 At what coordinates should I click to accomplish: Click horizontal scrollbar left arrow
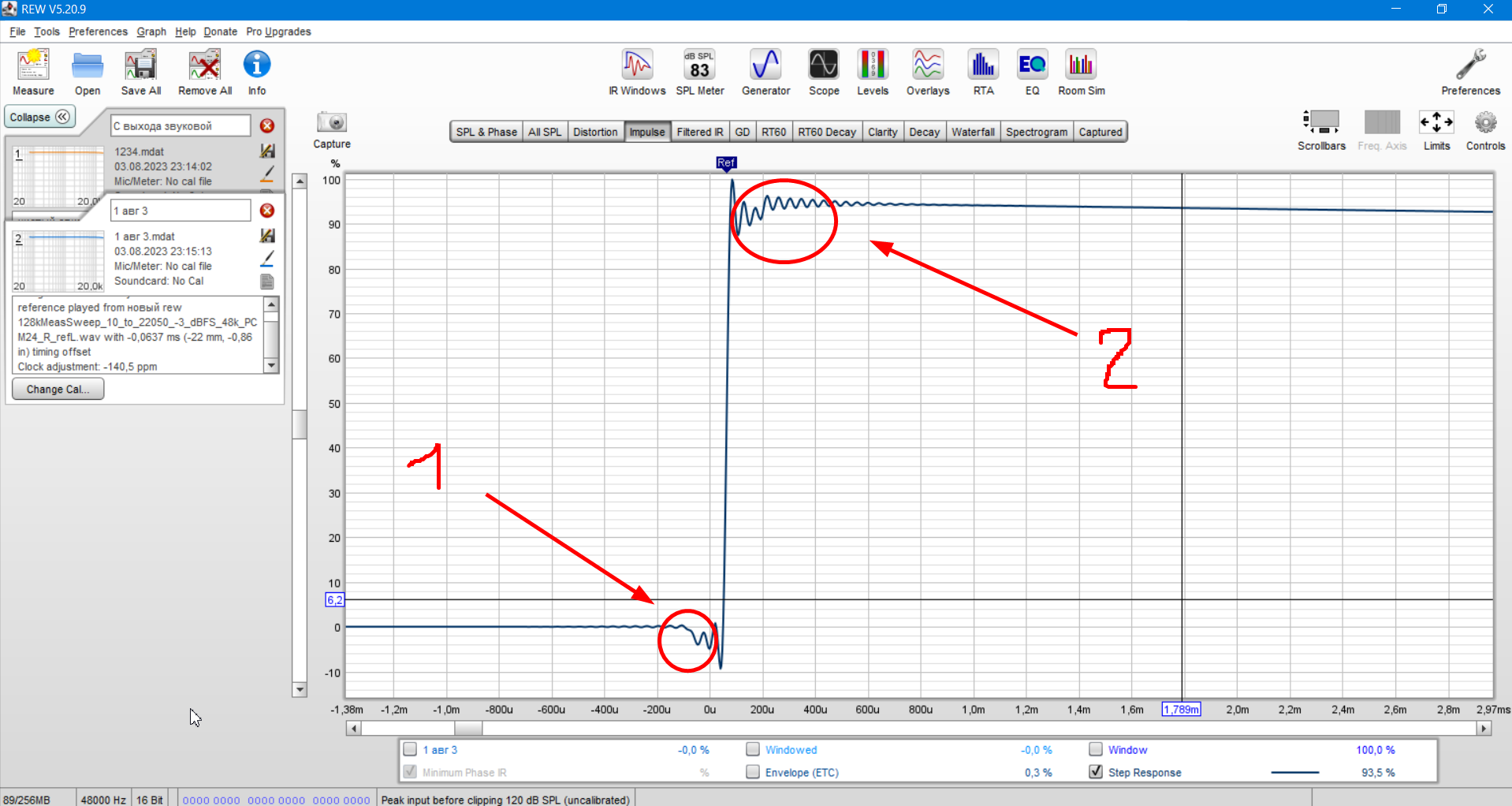(x=353, y=729)
